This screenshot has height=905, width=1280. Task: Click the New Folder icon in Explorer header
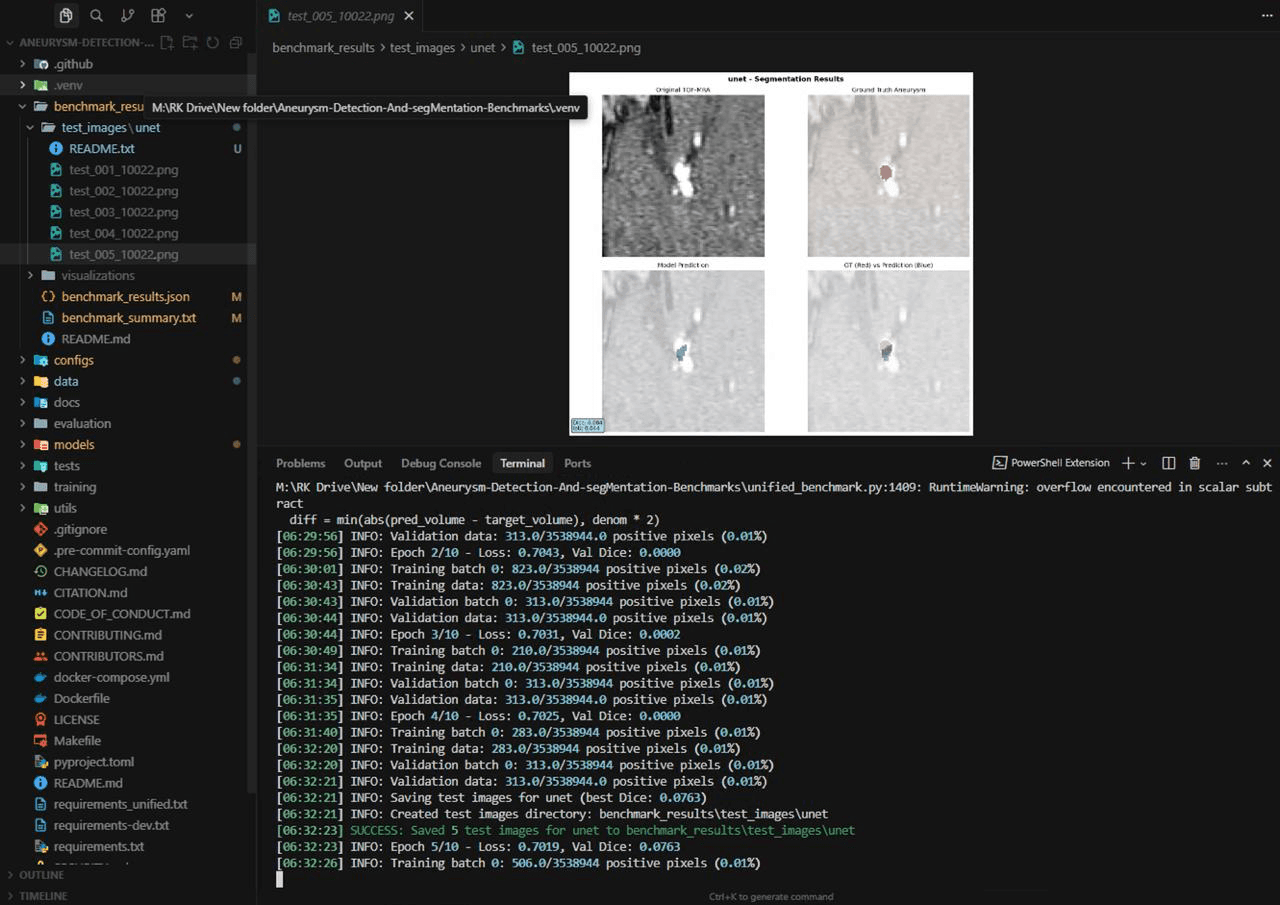point(190,43)
